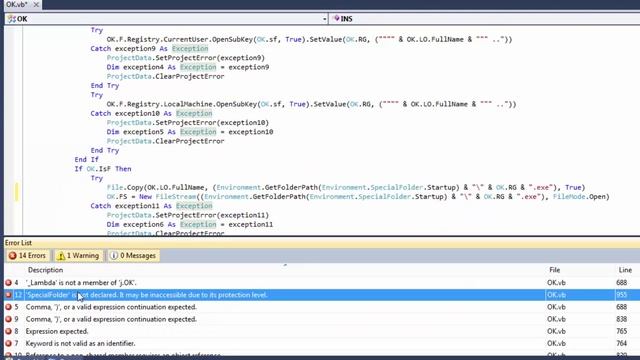Click line number 838 in error list

[621, 319]
